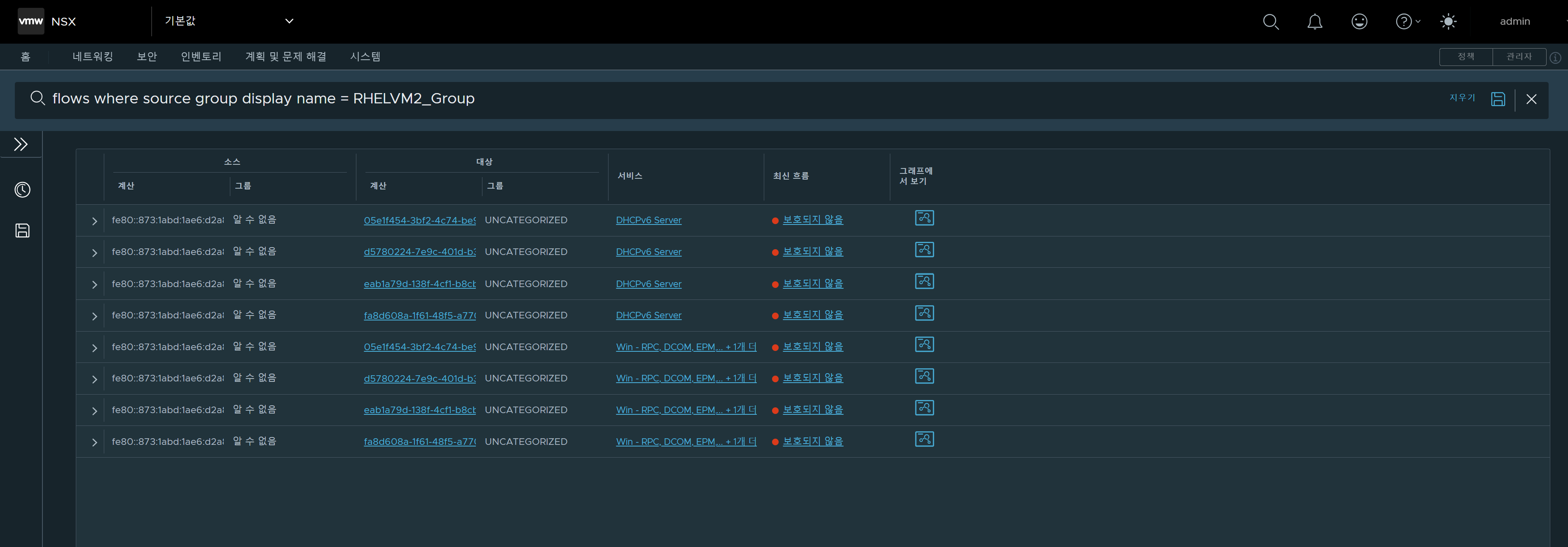The width and height of the screenshot is (1568, 547).
Task: View graph icon for Win - RPC 05e1f454 row
Action: pos(924,344)
